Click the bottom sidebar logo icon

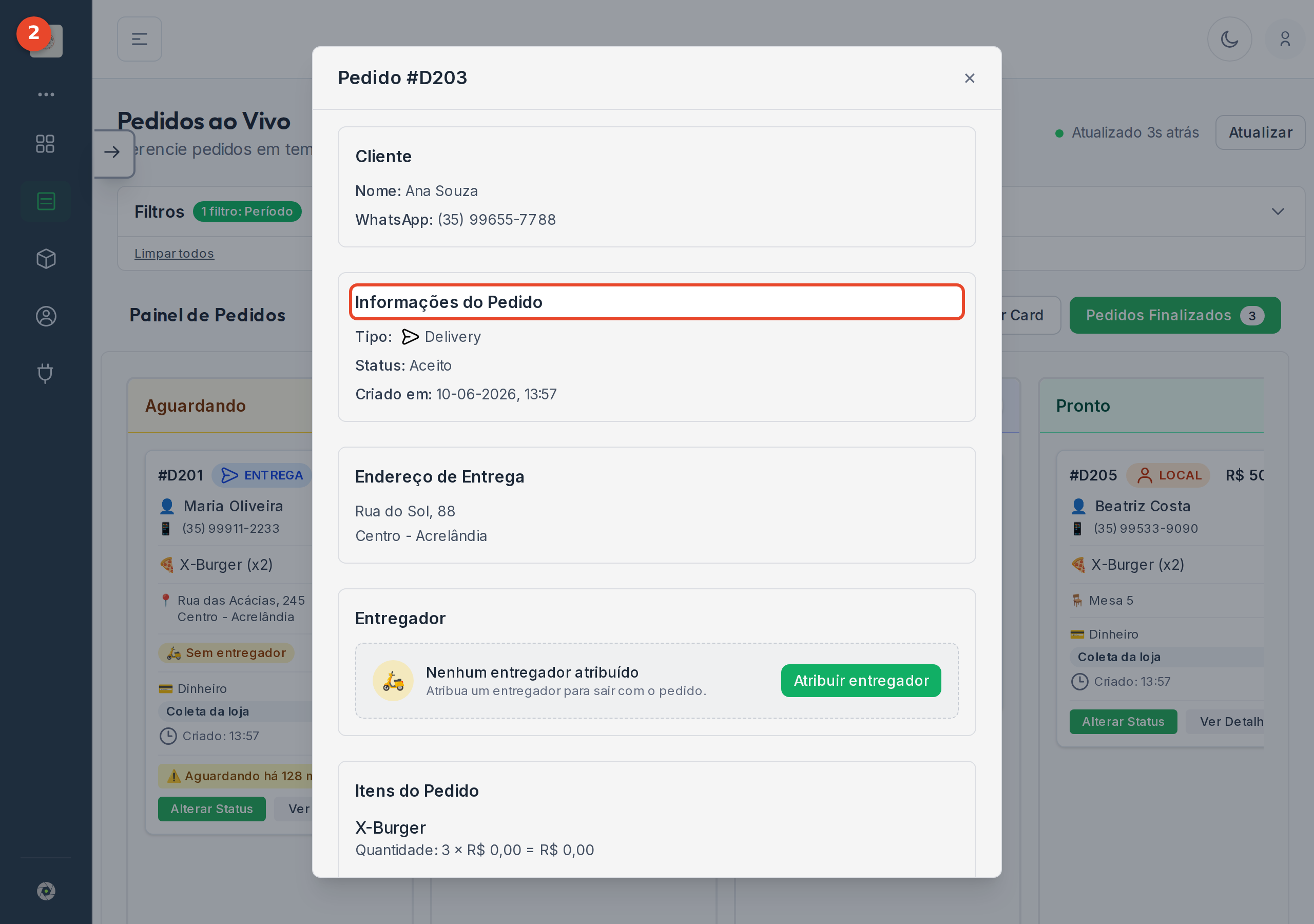46,891
